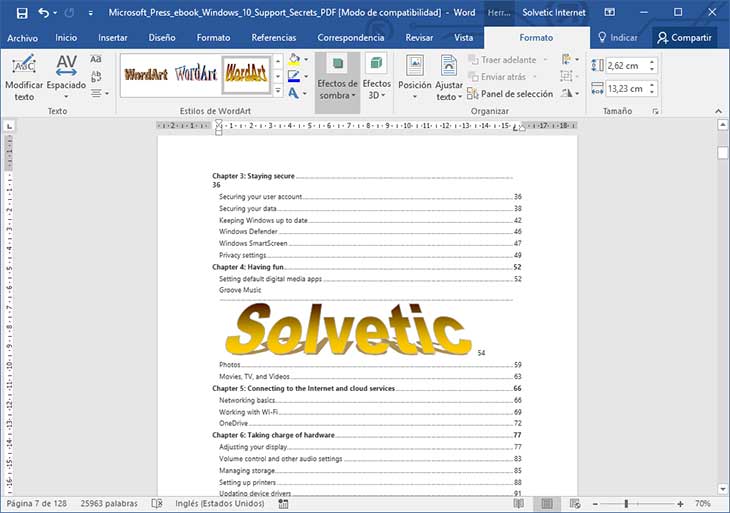Open the undo history dropdown arrow

pos(55,13)
